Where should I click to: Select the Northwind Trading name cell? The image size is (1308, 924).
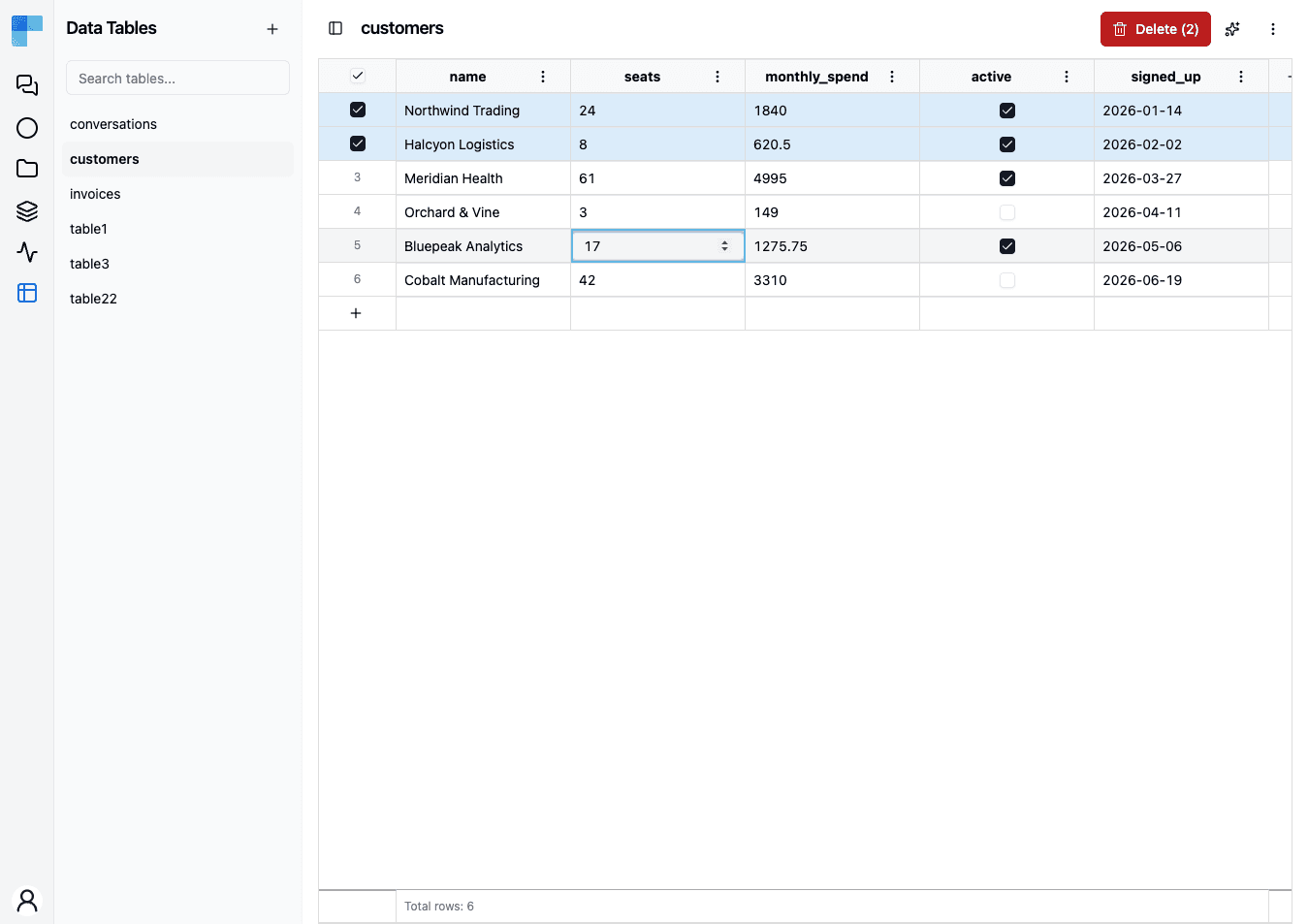(x=483, y=111)
